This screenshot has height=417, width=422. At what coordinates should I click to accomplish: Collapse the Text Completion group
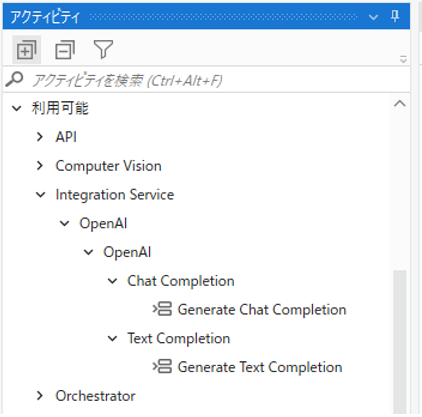tap(112, 339)
